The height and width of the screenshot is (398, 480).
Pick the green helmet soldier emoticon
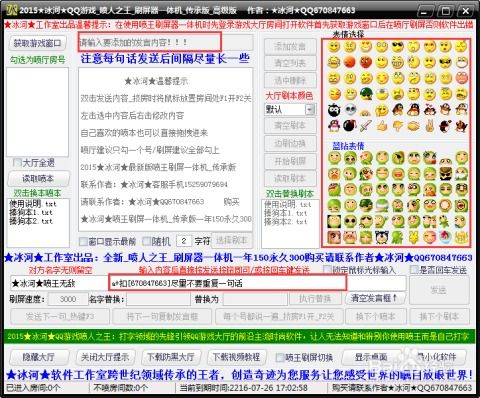pos(366,94)
